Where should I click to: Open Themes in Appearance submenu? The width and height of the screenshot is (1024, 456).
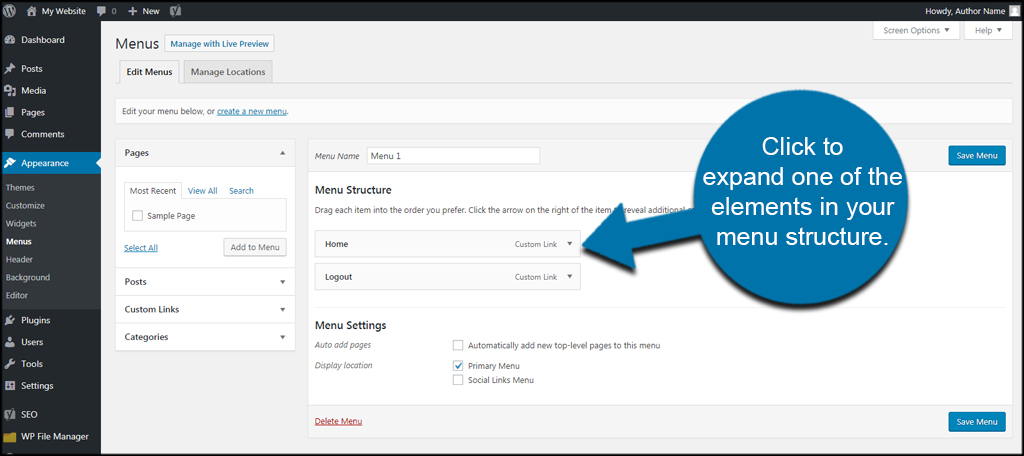tap(20, 187)
